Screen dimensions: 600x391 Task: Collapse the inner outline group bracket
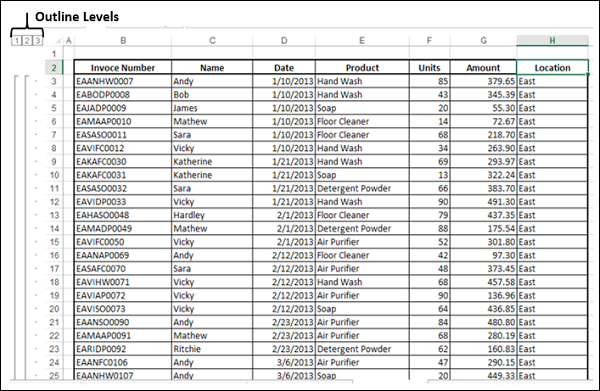point(26,228)
